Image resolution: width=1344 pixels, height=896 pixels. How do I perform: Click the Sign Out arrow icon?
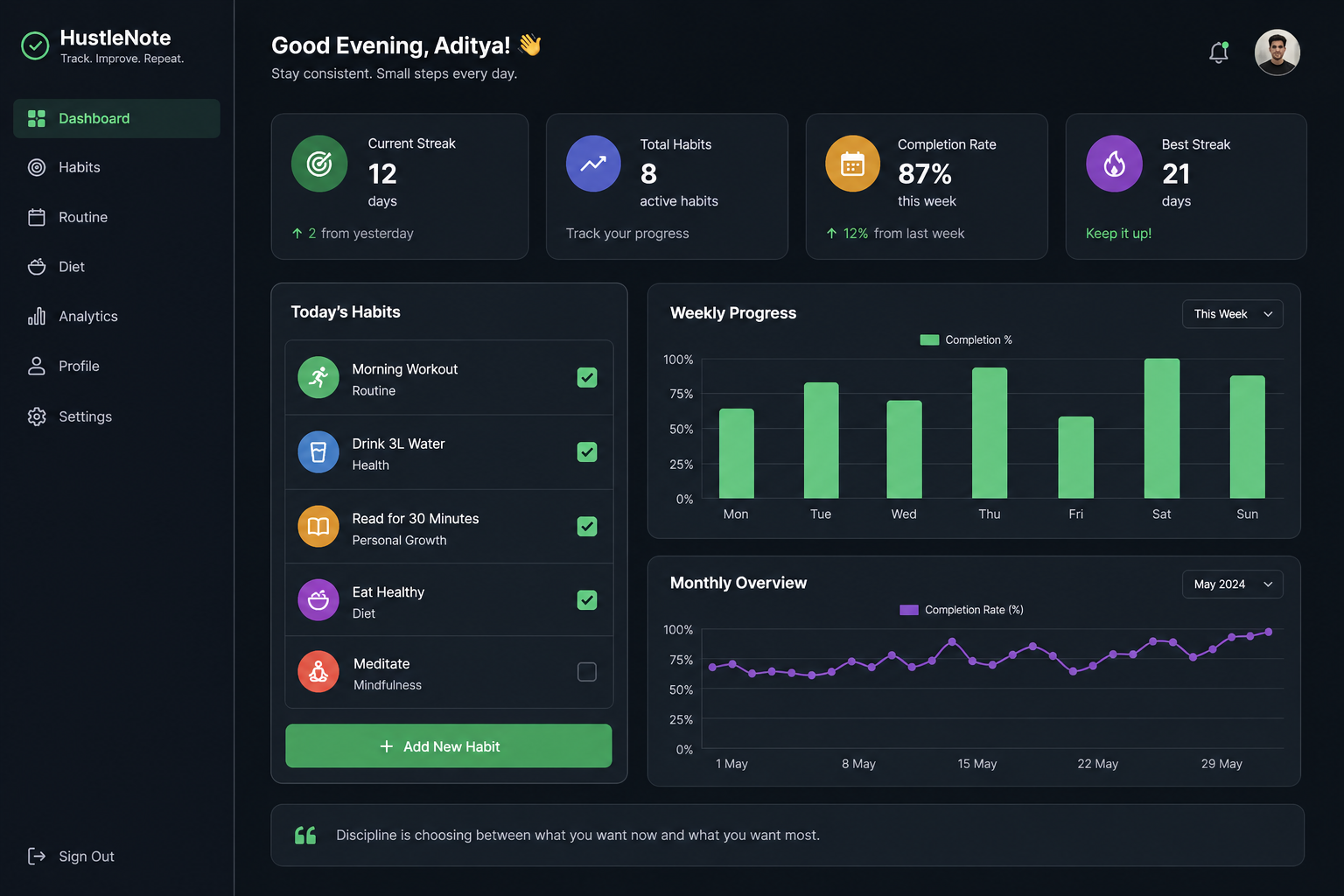(x=37, y=856)
